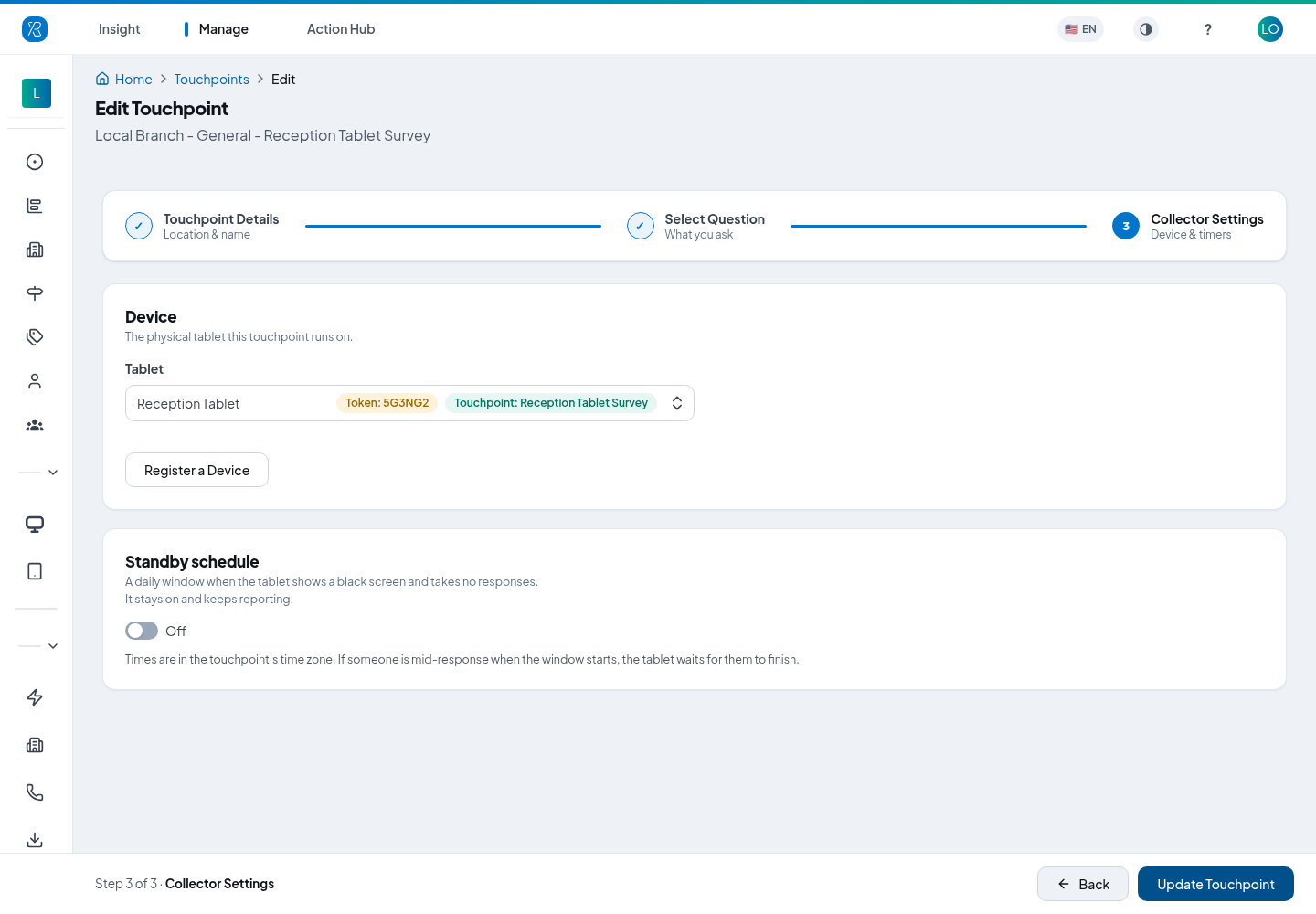Click the Standby schedule section heading

(192, 562)
